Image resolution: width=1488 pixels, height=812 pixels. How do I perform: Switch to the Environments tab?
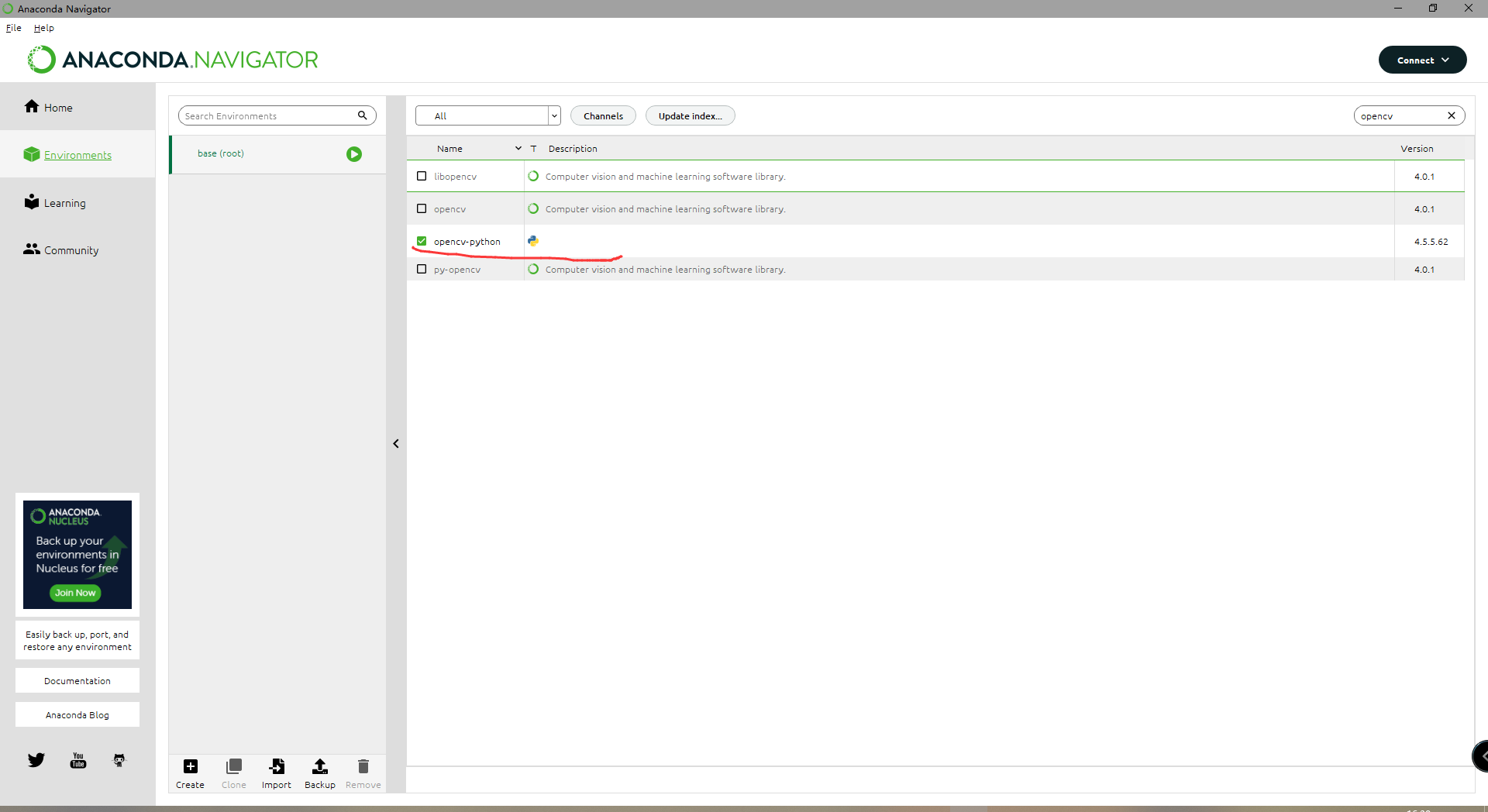77,155
